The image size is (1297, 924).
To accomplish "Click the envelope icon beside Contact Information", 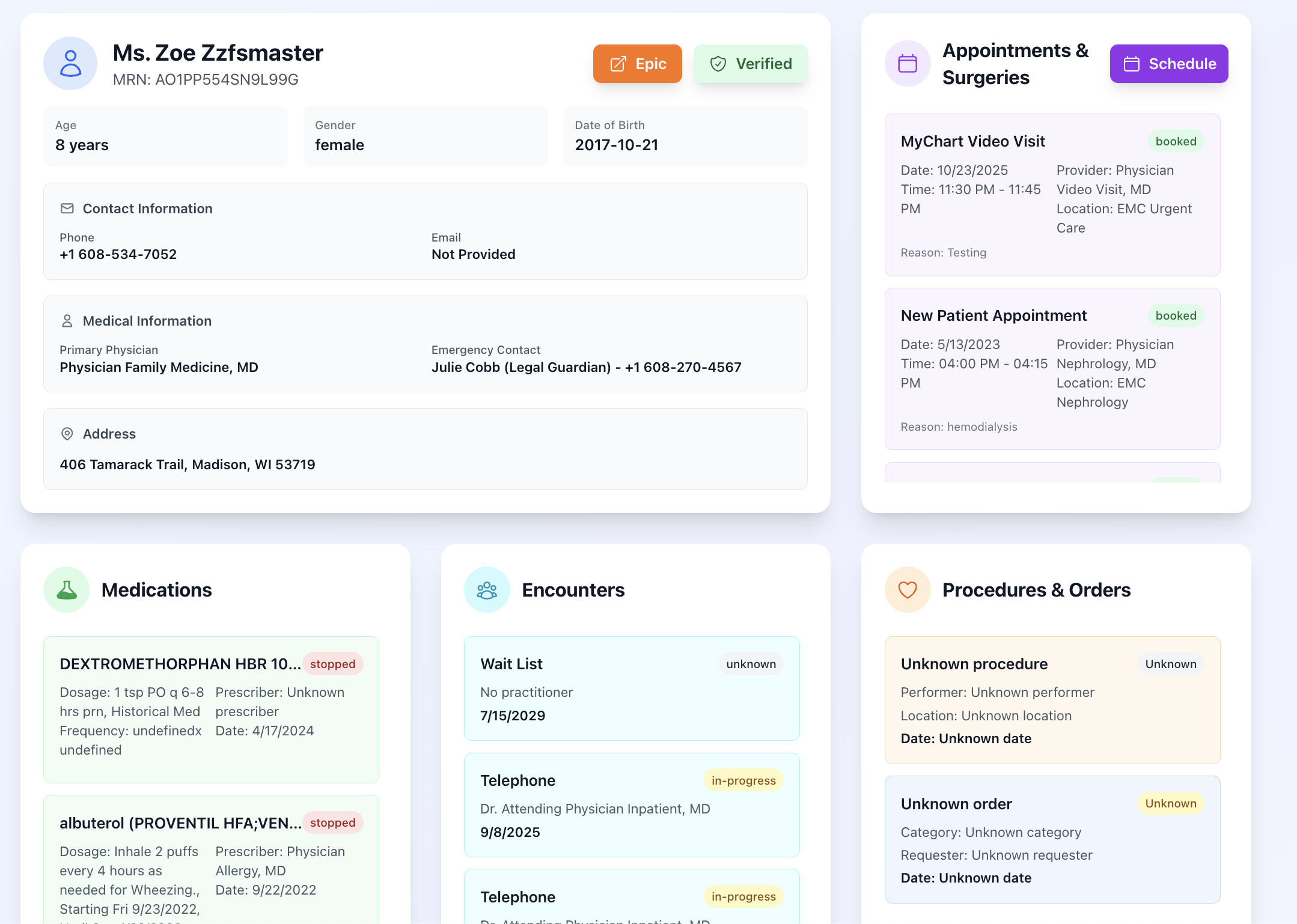I will [x=67, y=208].
